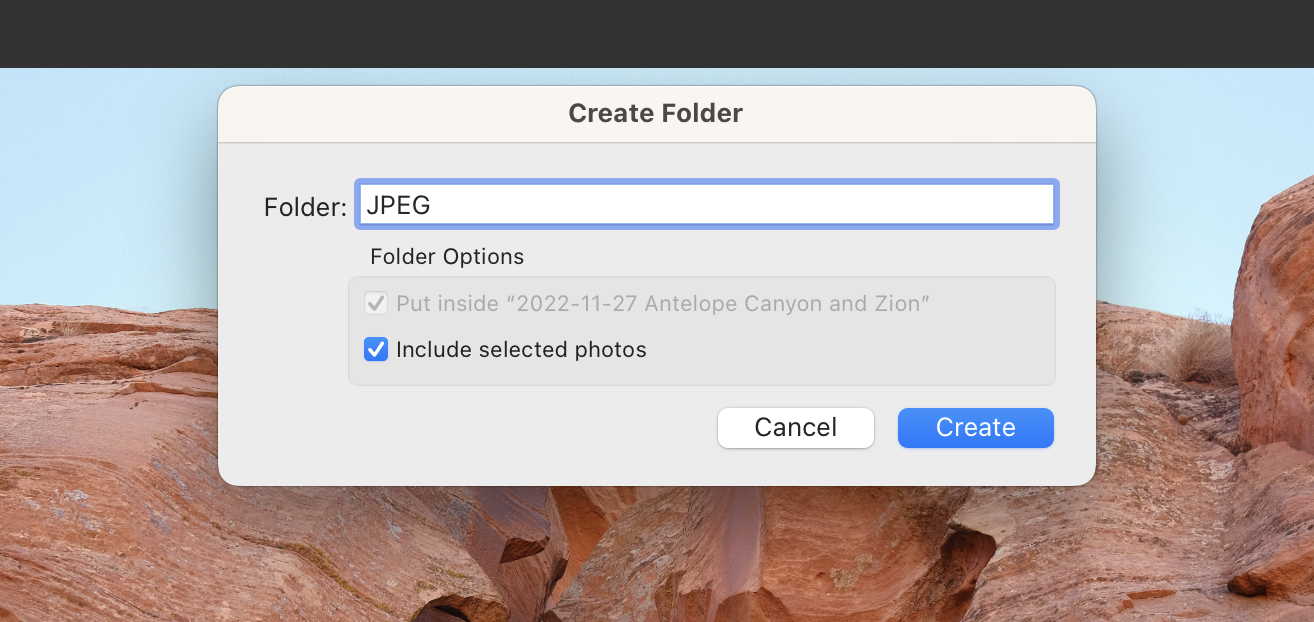
Task: Cancel the Create Folder dialog
Action: (x=795, y=428)
